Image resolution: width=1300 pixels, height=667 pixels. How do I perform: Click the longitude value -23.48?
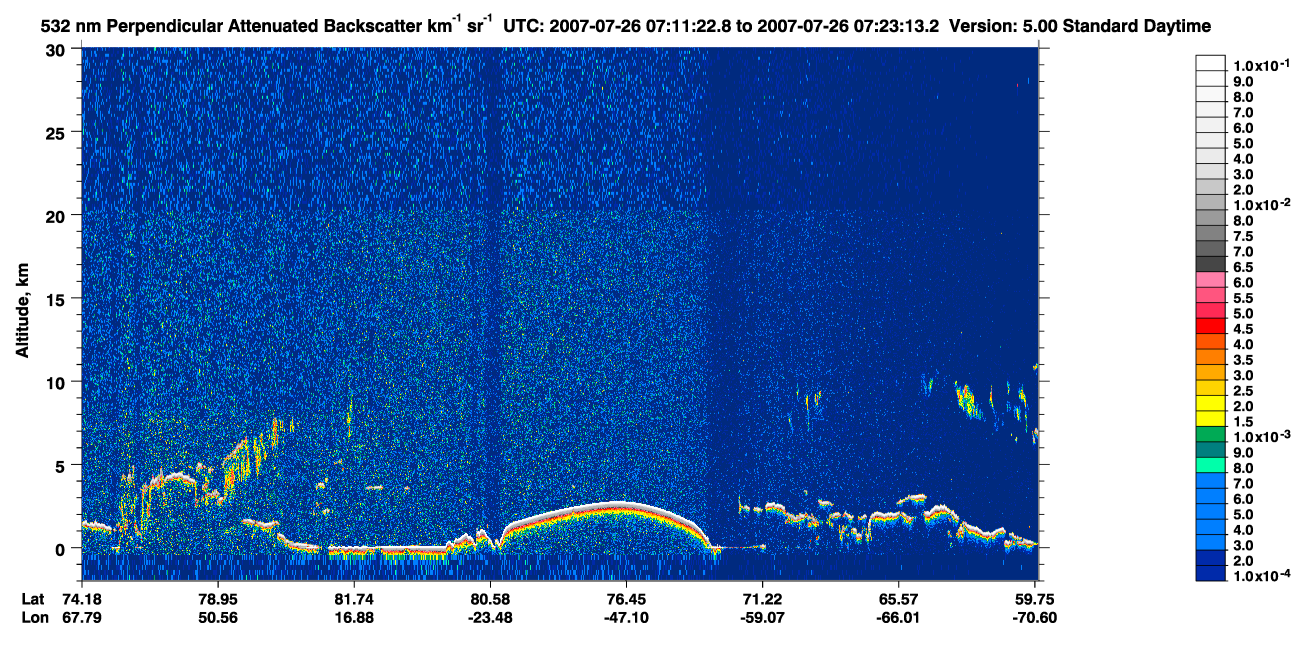[490, 617]
